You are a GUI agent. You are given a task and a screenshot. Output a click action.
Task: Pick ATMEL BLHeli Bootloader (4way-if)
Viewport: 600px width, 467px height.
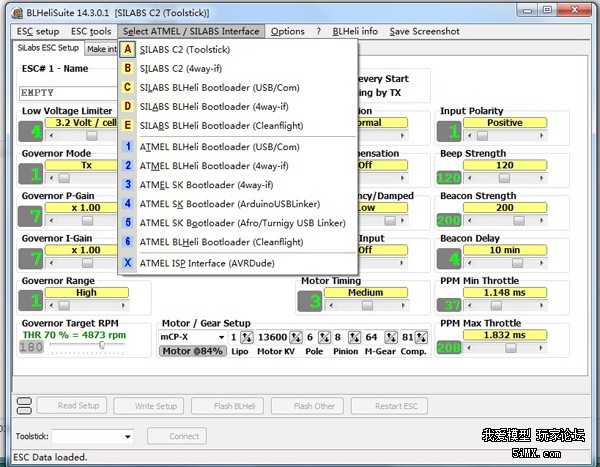pos(237,166)
